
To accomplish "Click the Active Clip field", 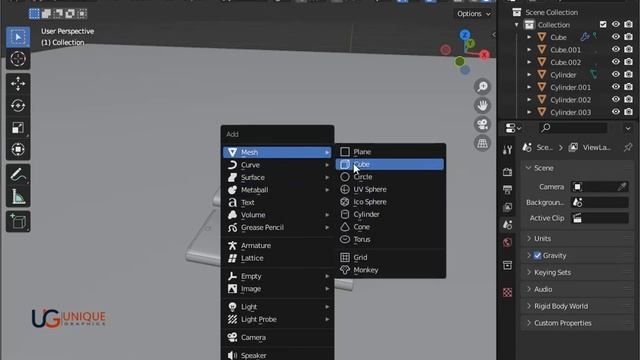I will click(600, 218).
